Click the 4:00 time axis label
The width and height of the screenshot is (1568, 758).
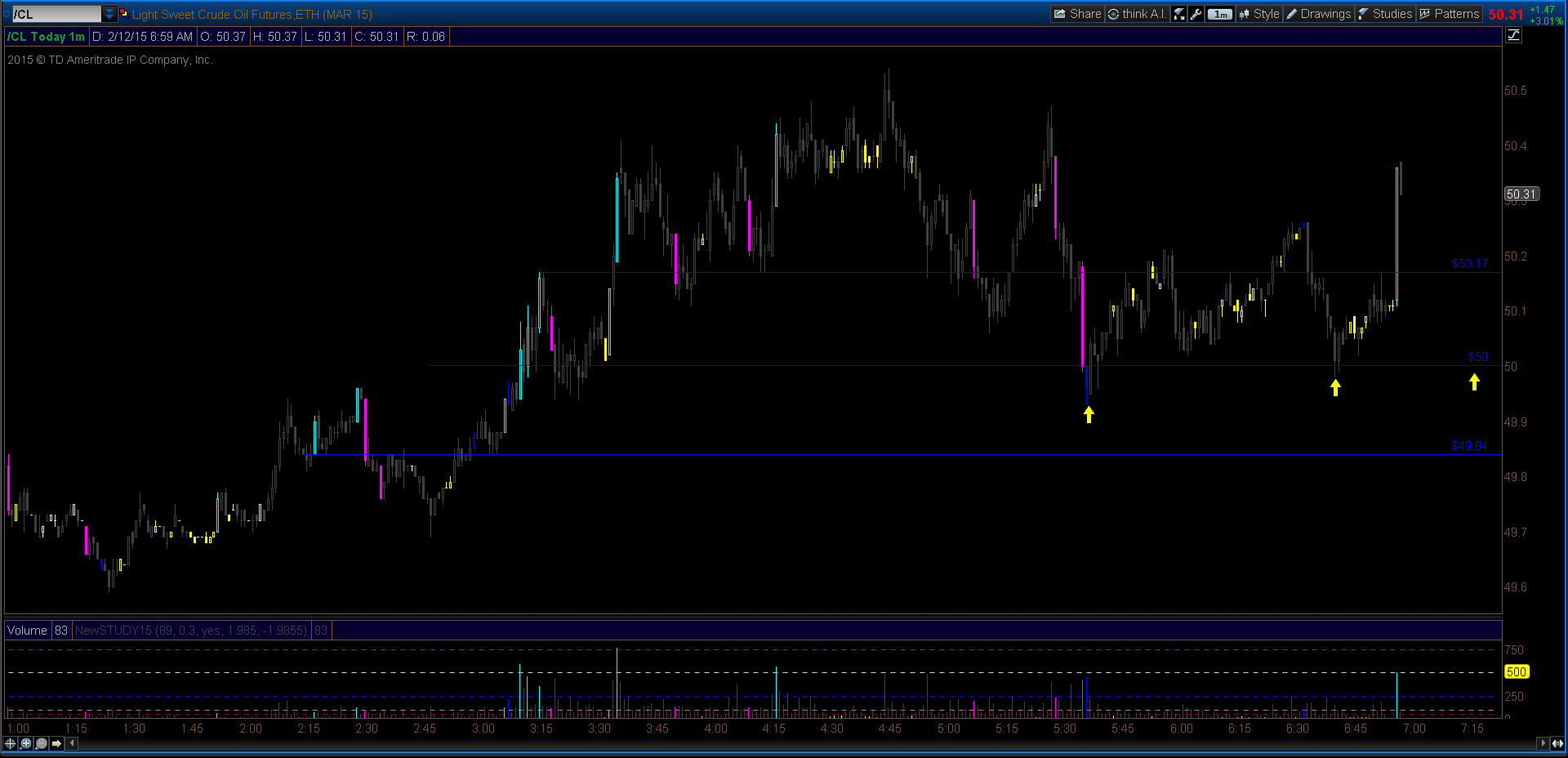pos(716,729)
